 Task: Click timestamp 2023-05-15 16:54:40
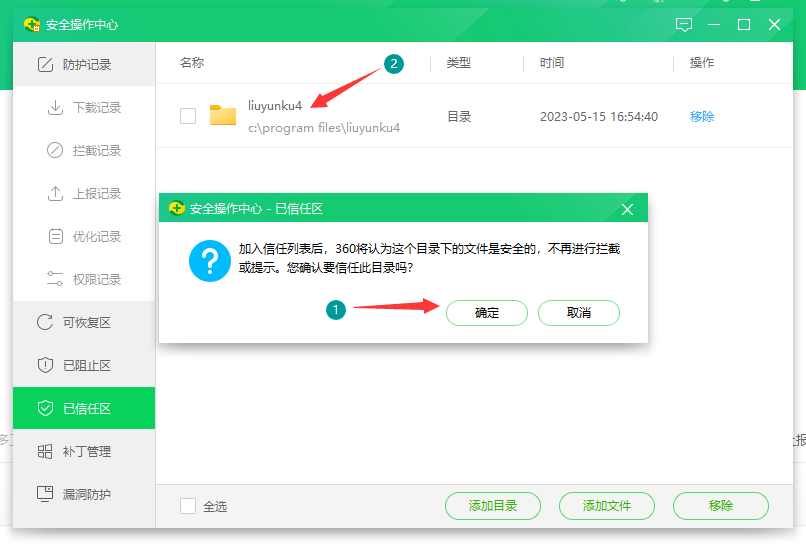click(x=599, y=117)
